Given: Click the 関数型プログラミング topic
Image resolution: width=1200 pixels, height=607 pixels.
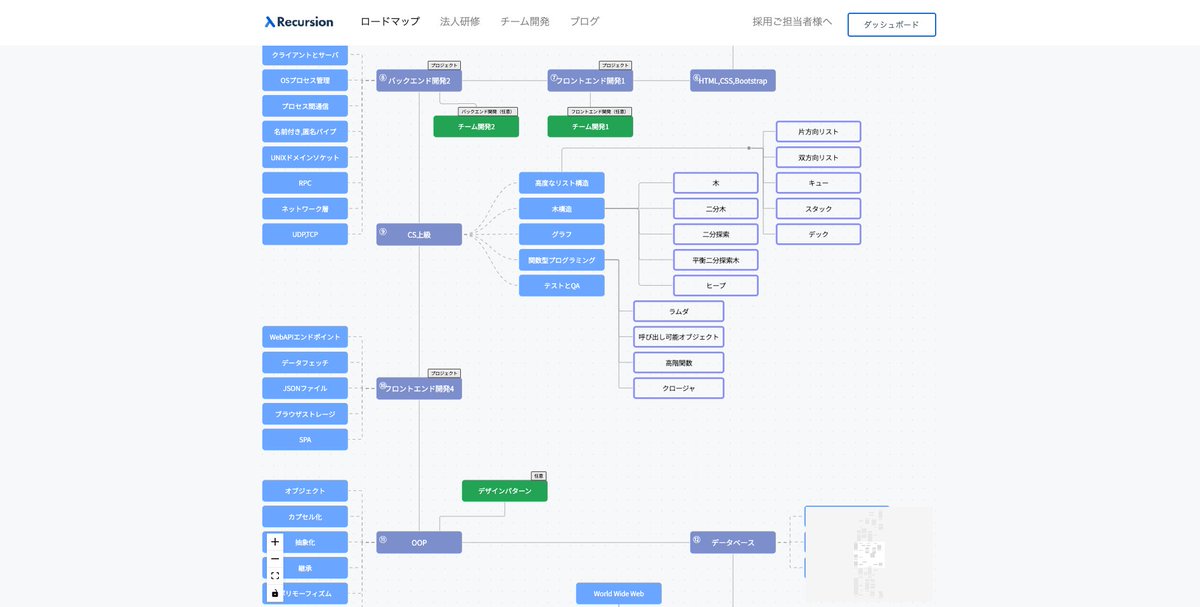Looking at the screenshot, I should click(562, 260).
